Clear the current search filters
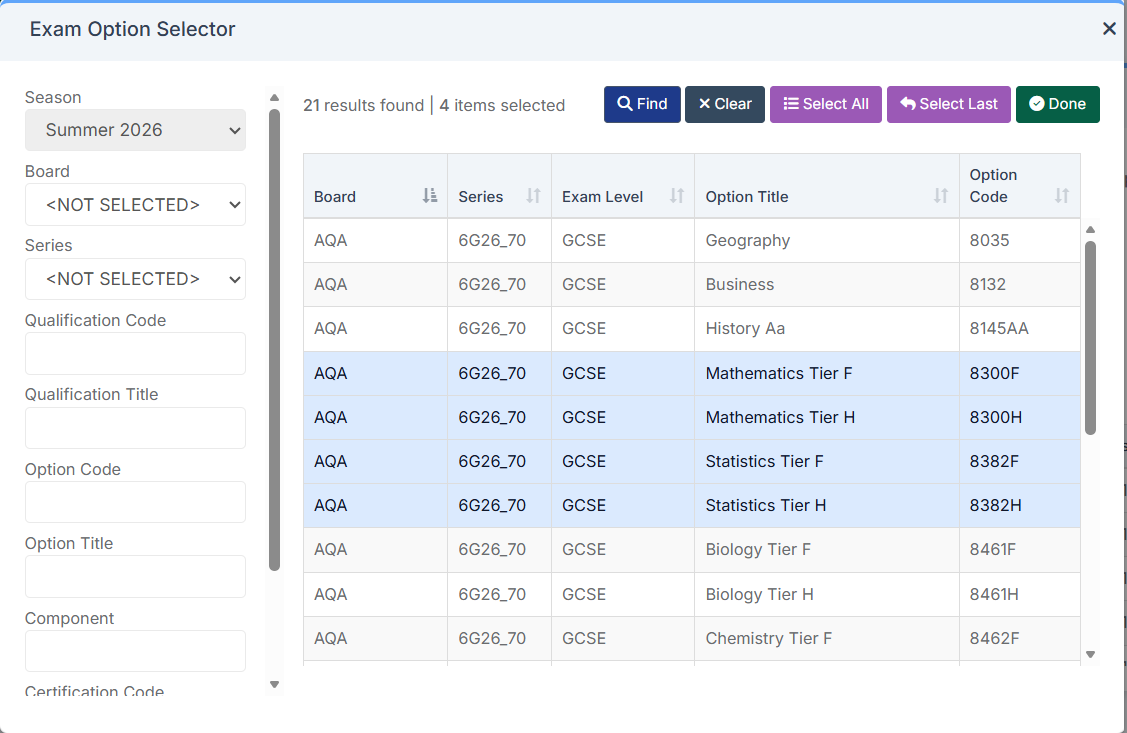 click(725, 104)
